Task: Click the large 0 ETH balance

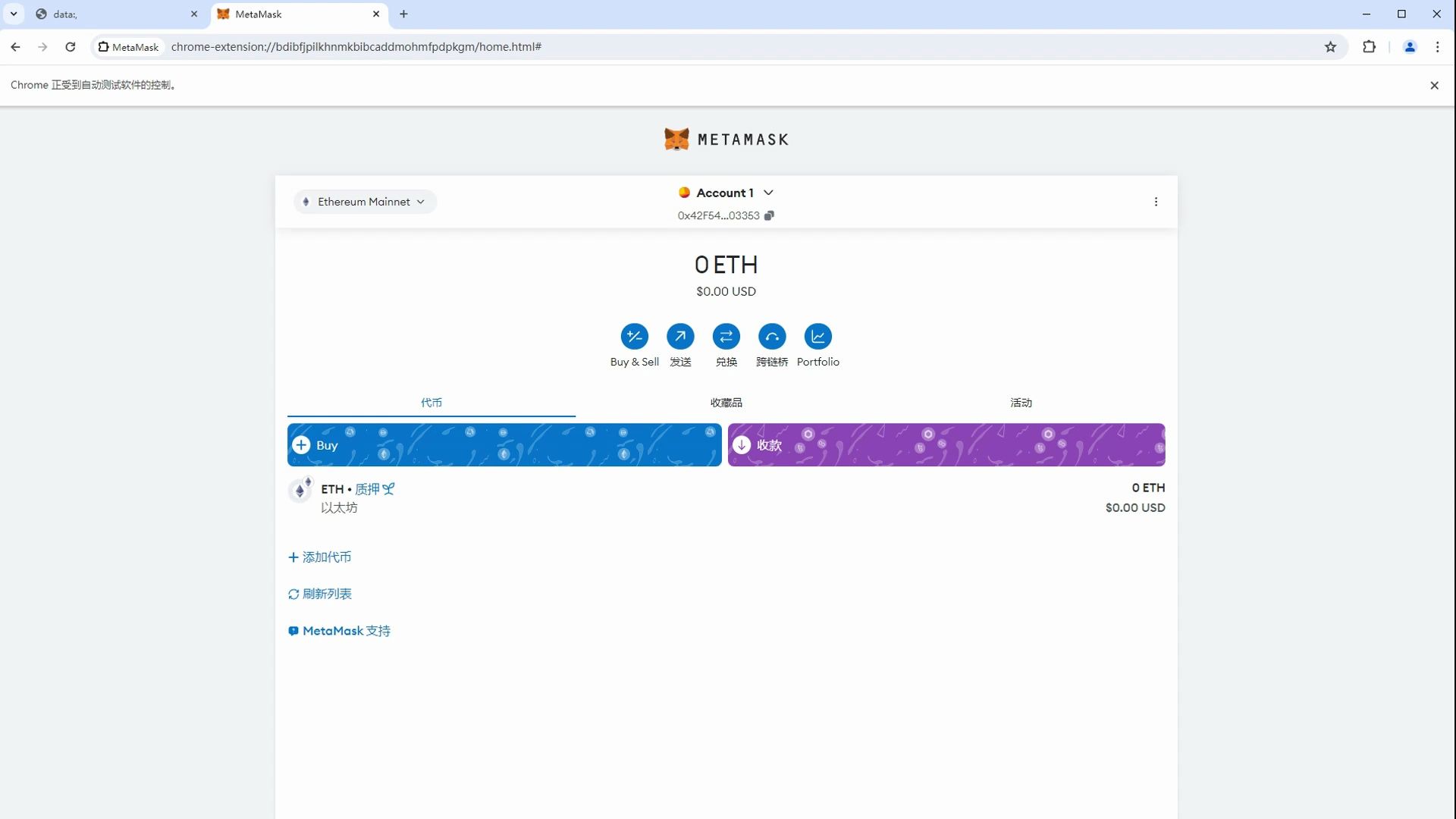Action: tap(726, 265)
